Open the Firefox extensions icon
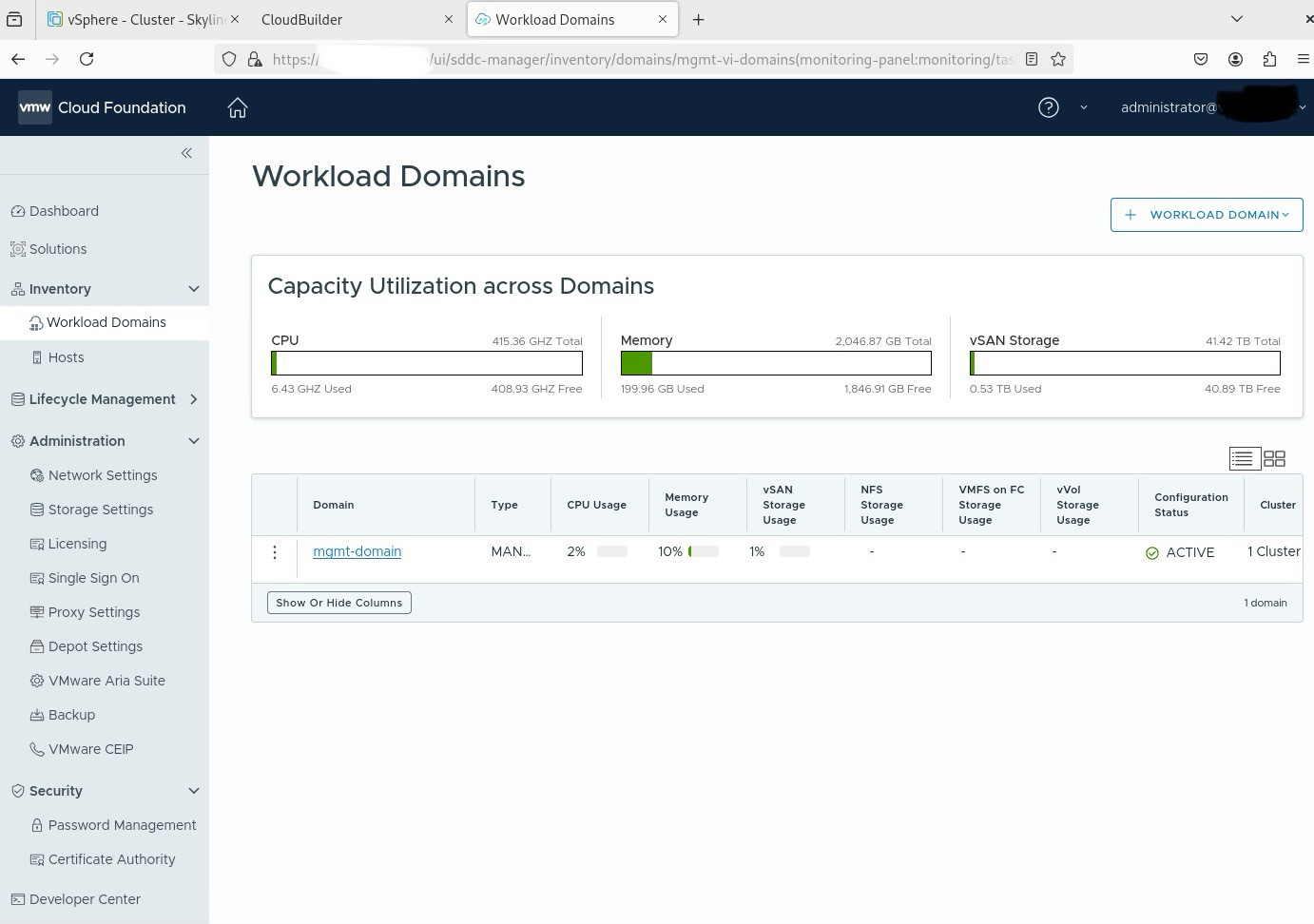Viewport: 1314px width, 924px height. point(1269,59)
